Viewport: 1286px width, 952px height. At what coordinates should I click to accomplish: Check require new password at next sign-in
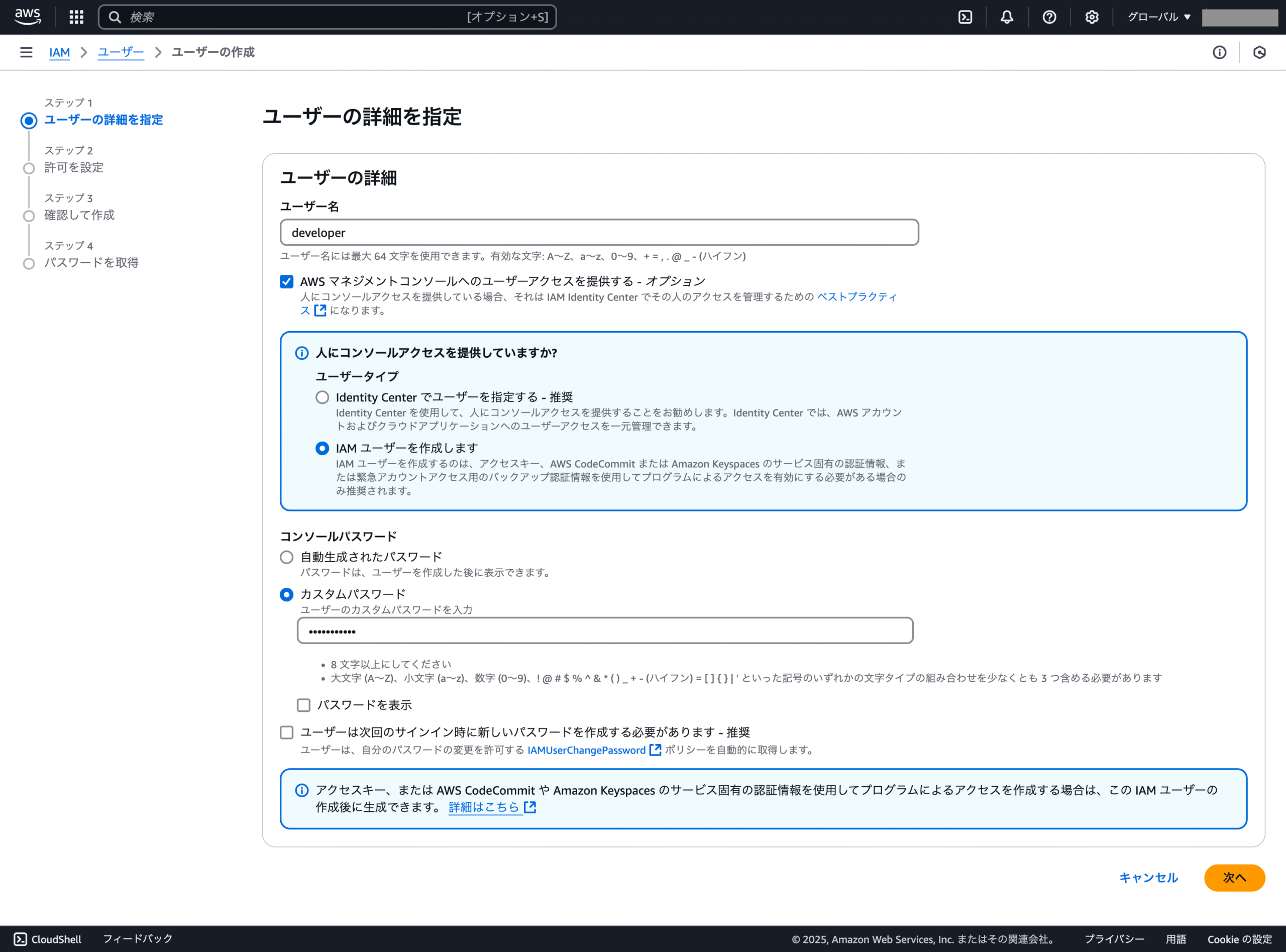[x=286, y=732]
